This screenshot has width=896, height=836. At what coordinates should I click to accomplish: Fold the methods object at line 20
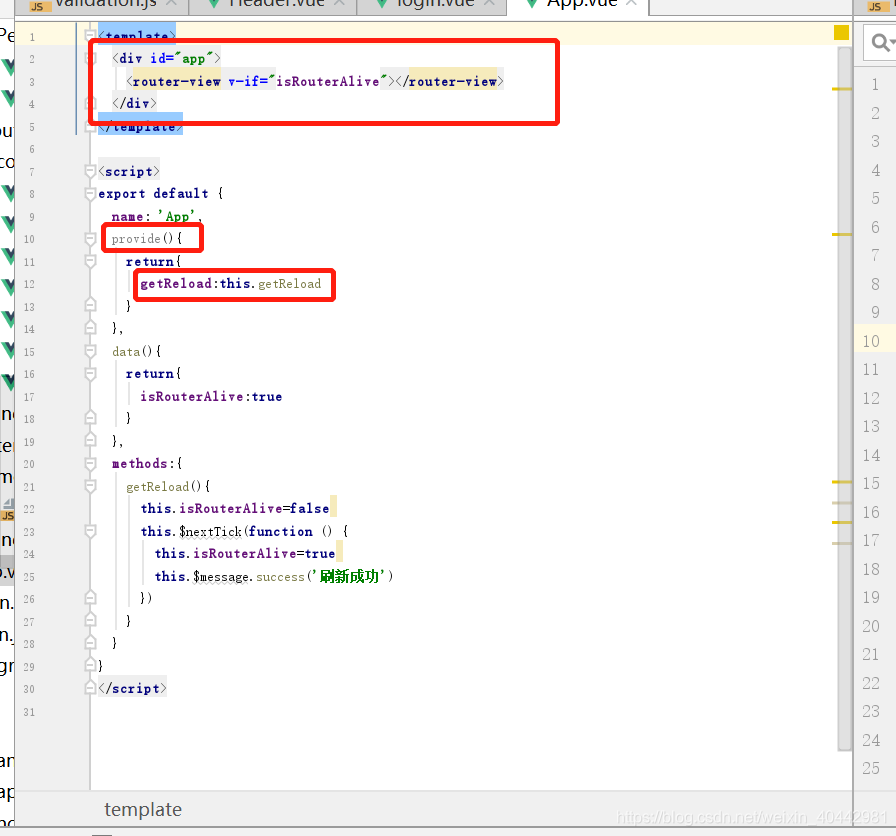coord(90,463)
